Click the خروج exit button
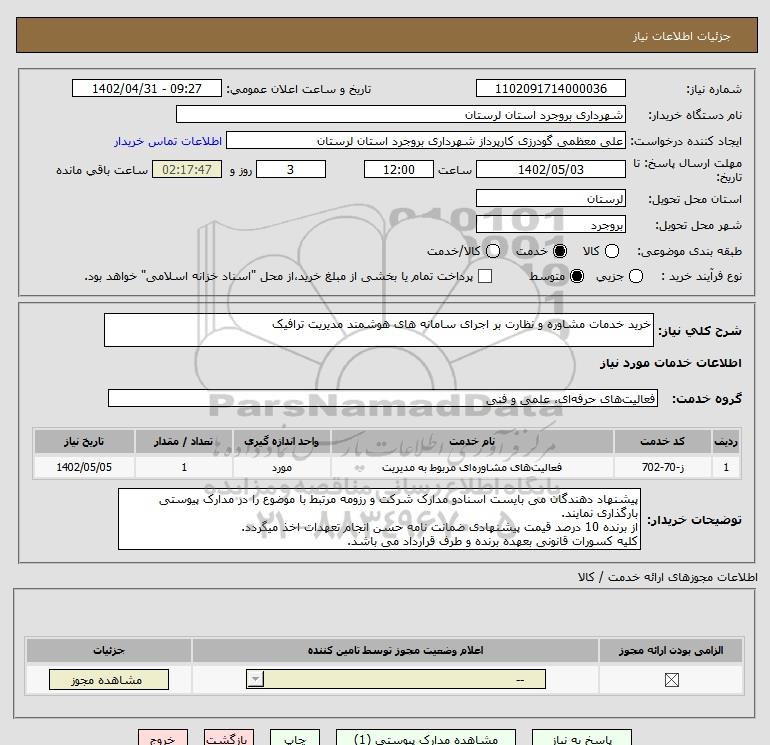This screenshot has height=745, width=770. [x=163, y=738]
